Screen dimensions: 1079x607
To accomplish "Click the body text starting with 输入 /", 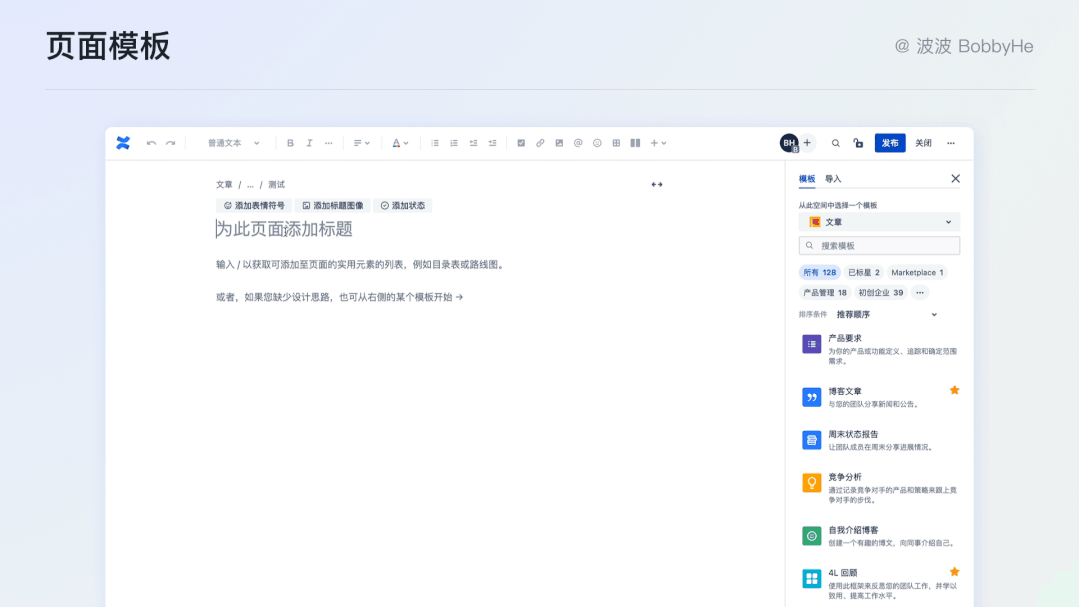I will pos(361,264).
